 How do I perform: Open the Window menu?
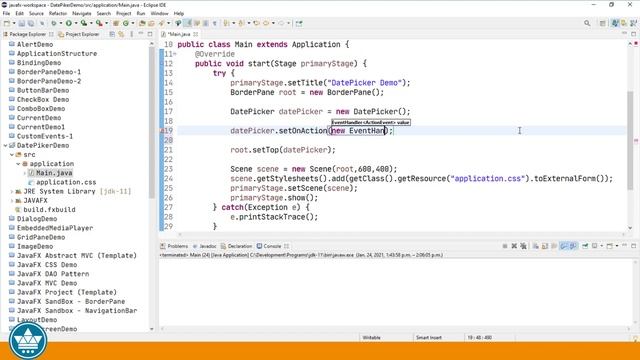(x=160, y=13)
